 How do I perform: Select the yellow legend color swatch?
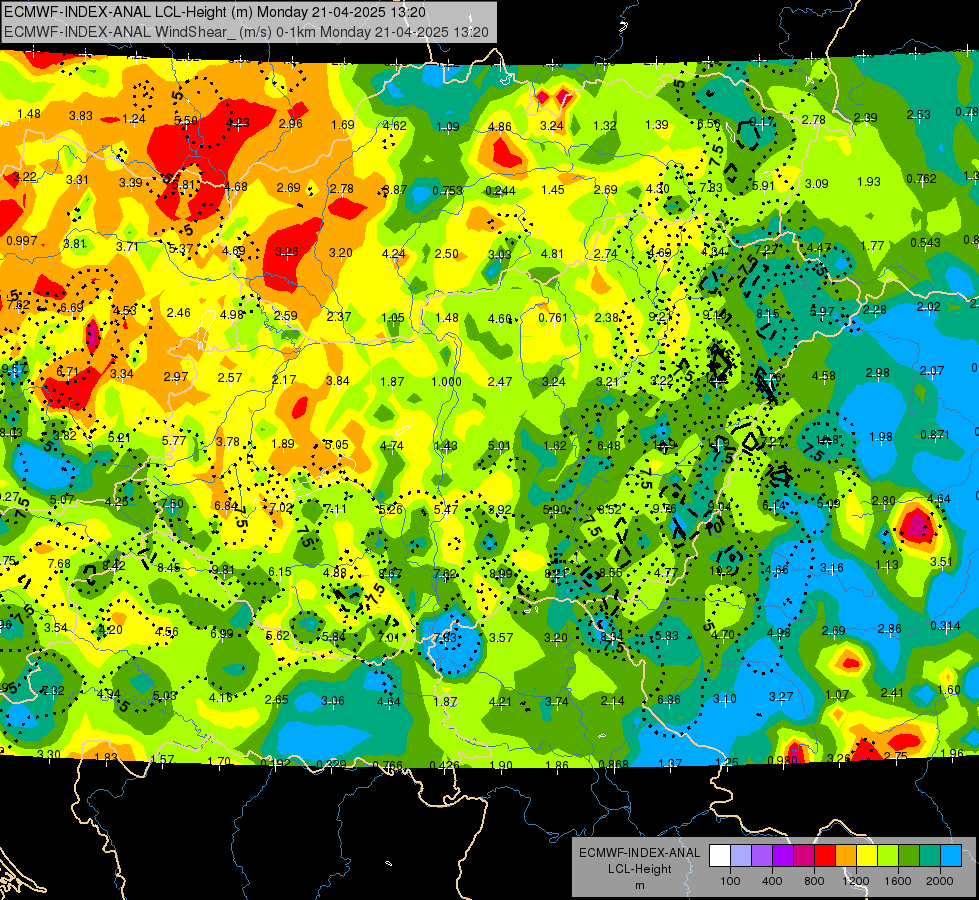(867, 856)
